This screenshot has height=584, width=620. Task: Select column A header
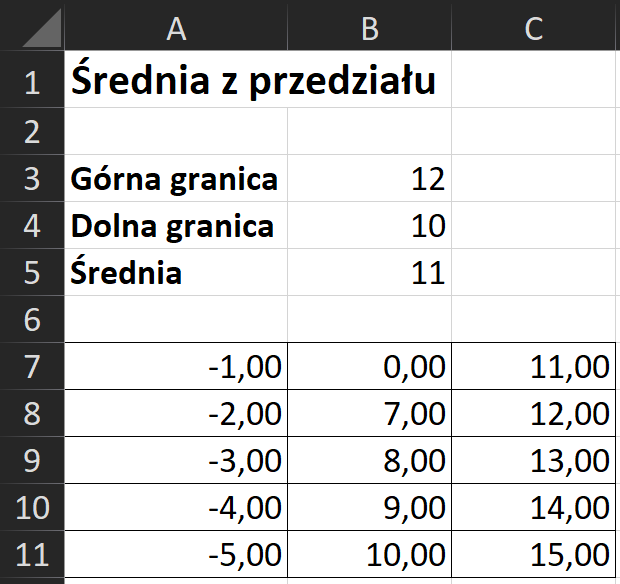(x=176, y=28)
